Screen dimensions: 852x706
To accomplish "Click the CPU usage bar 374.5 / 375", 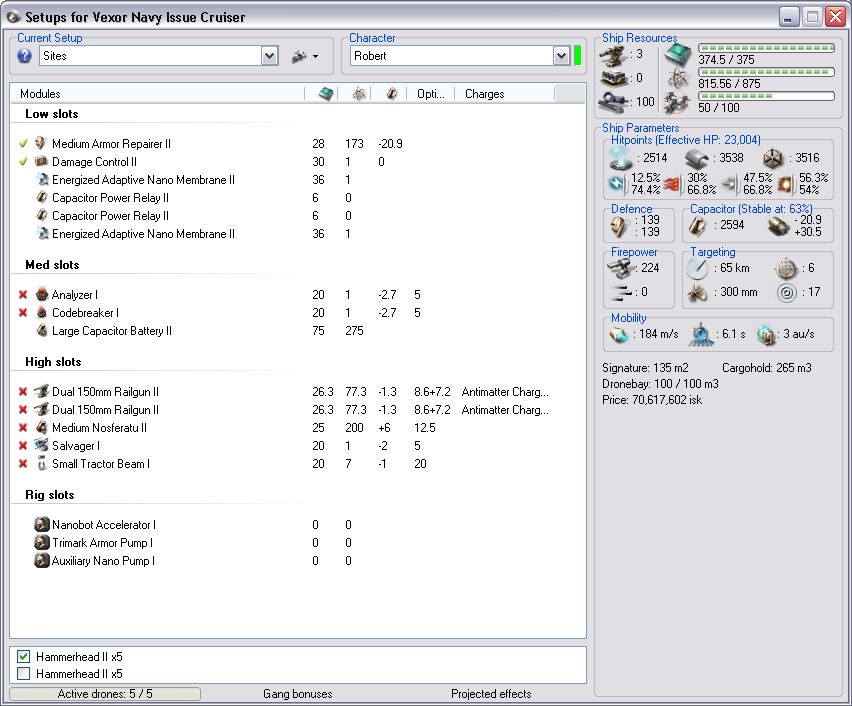I will click(766, 48).
